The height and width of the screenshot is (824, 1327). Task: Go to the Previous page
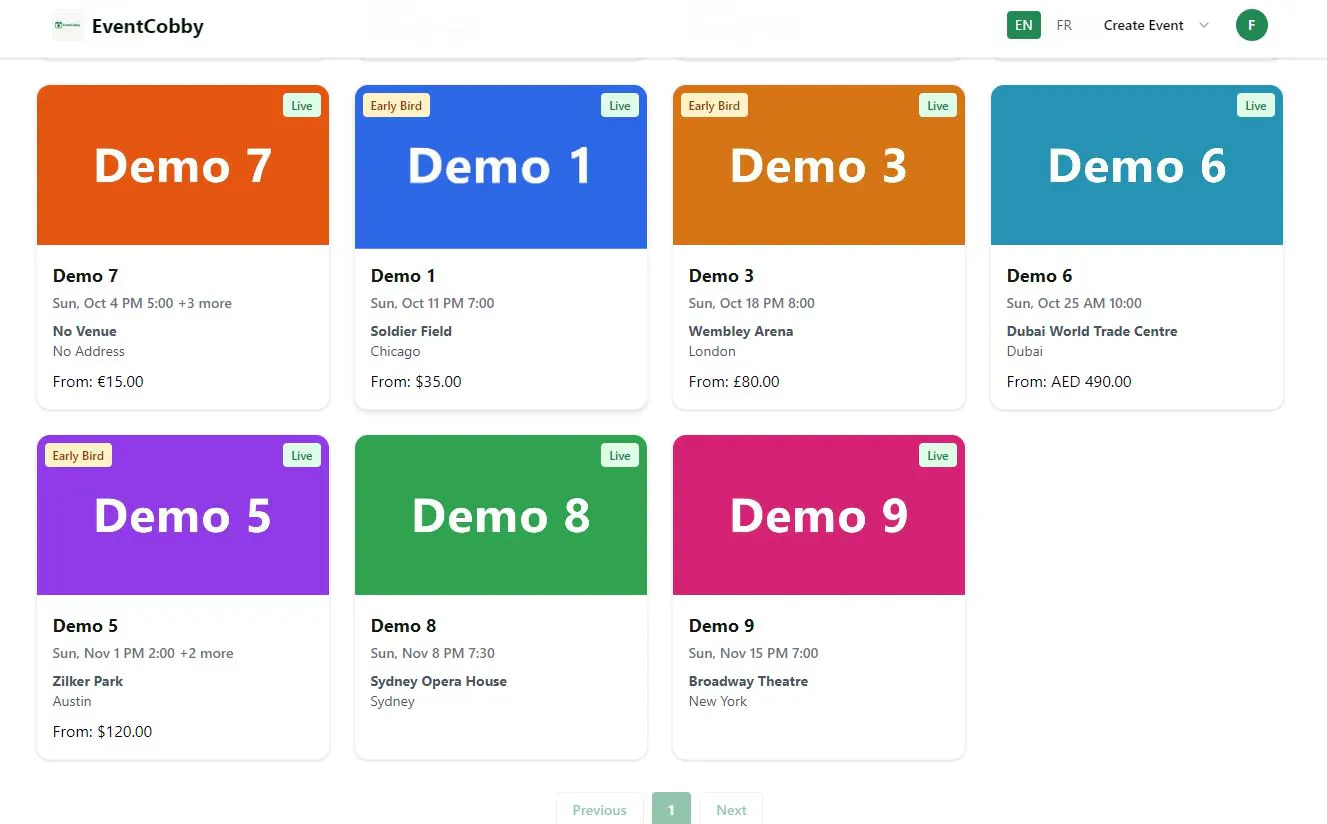(600, 809)
